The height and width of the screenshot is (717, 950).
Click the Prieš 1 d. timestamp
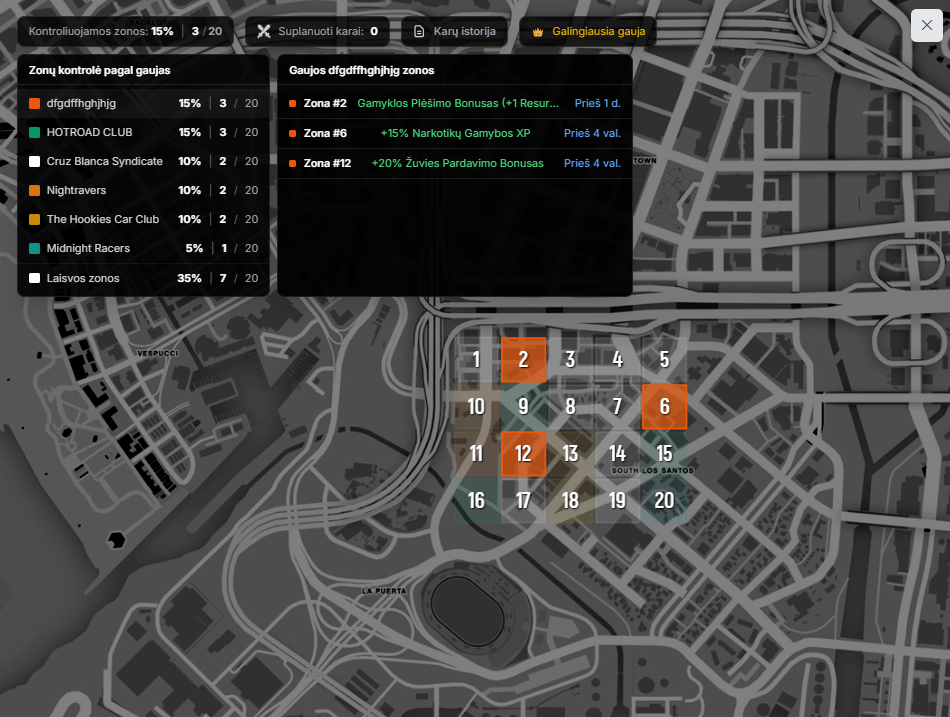597,103
